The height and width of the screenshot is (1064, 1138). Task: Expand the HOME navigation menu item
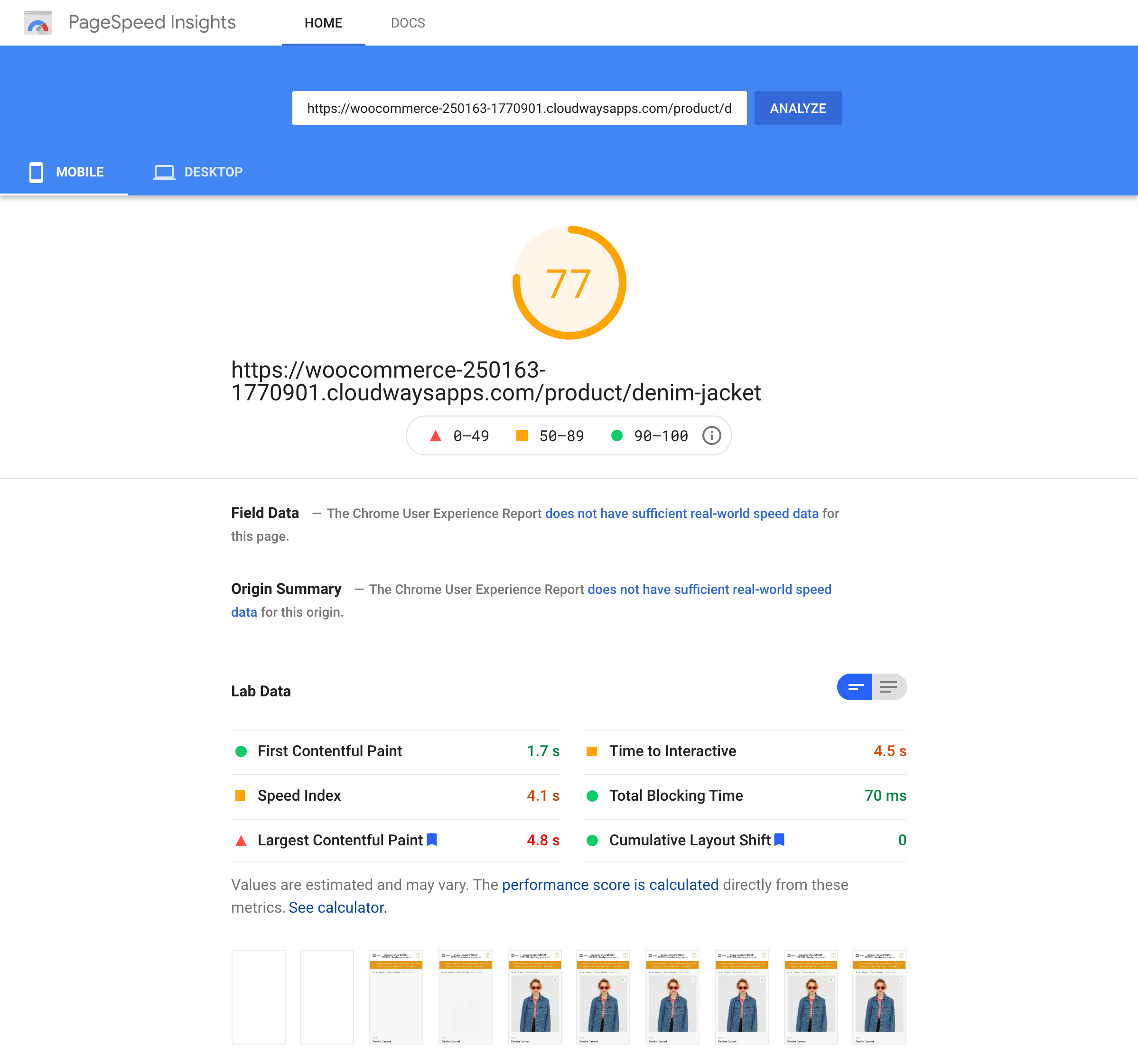[322, 22]
